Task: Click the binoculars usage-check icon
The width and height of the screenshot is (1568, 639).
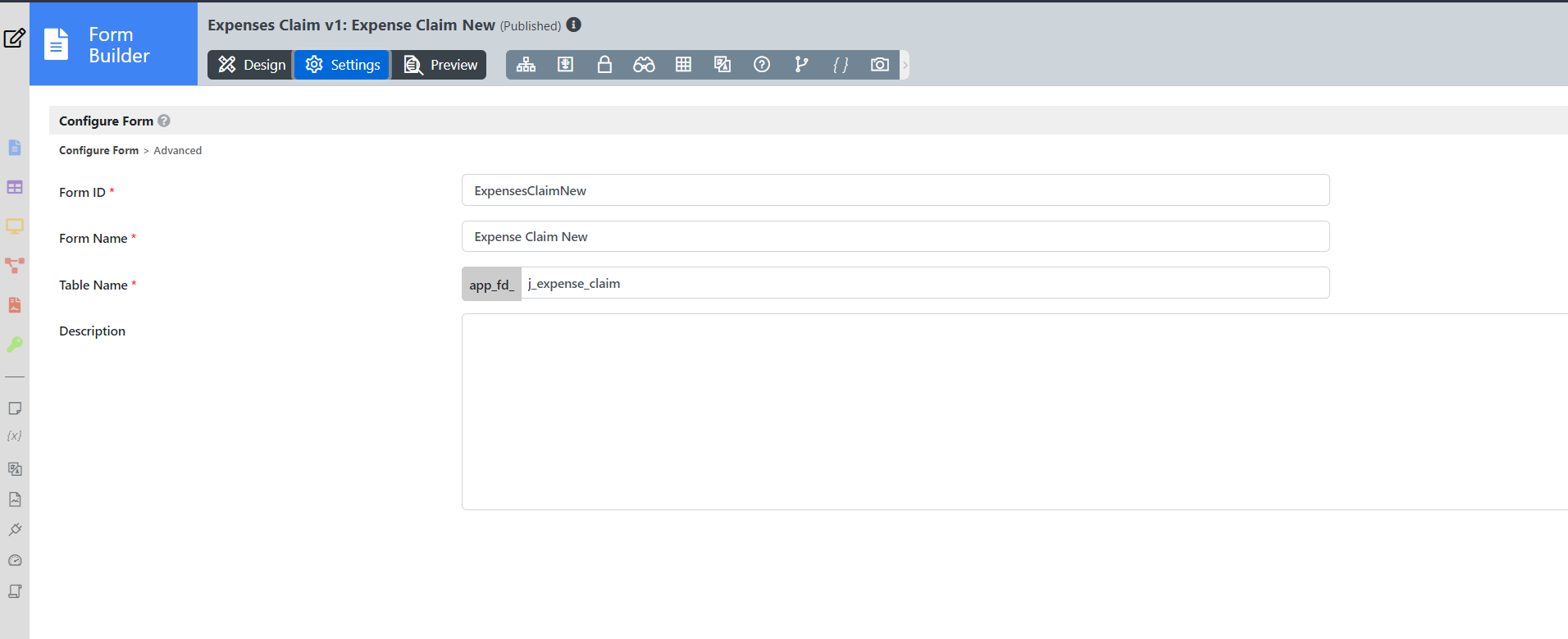Action: [644, 65]
